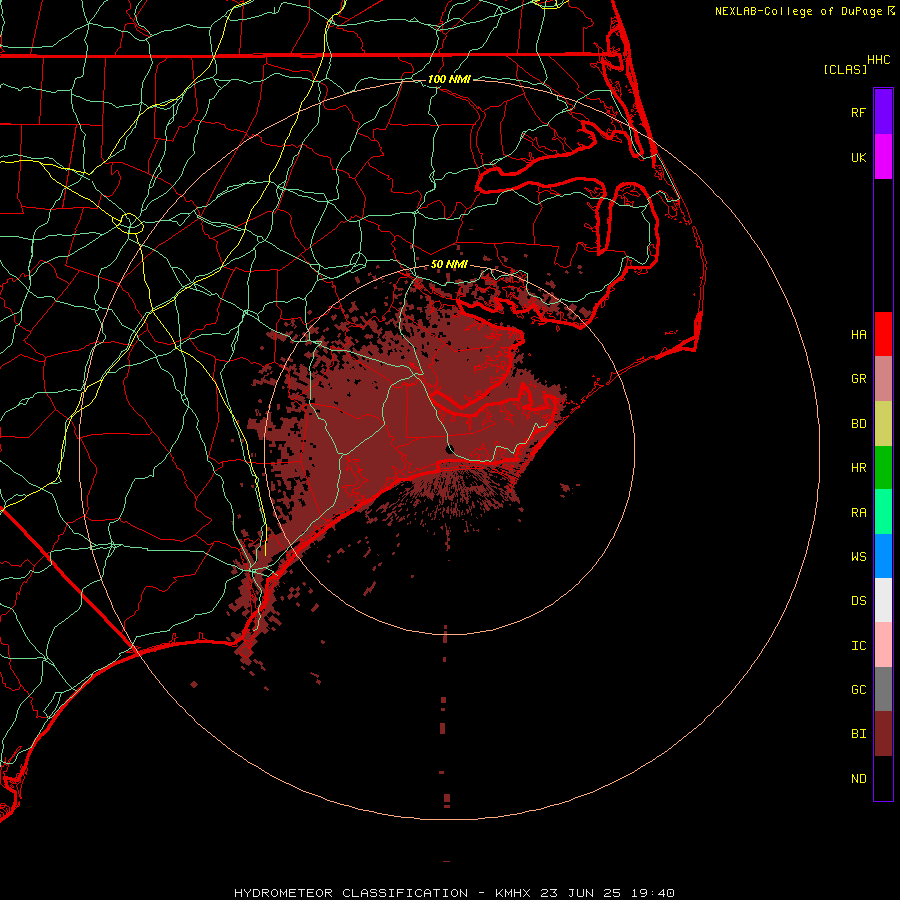Click the RA legend label
Screen dimensions: 900x900
coord(858,513)
